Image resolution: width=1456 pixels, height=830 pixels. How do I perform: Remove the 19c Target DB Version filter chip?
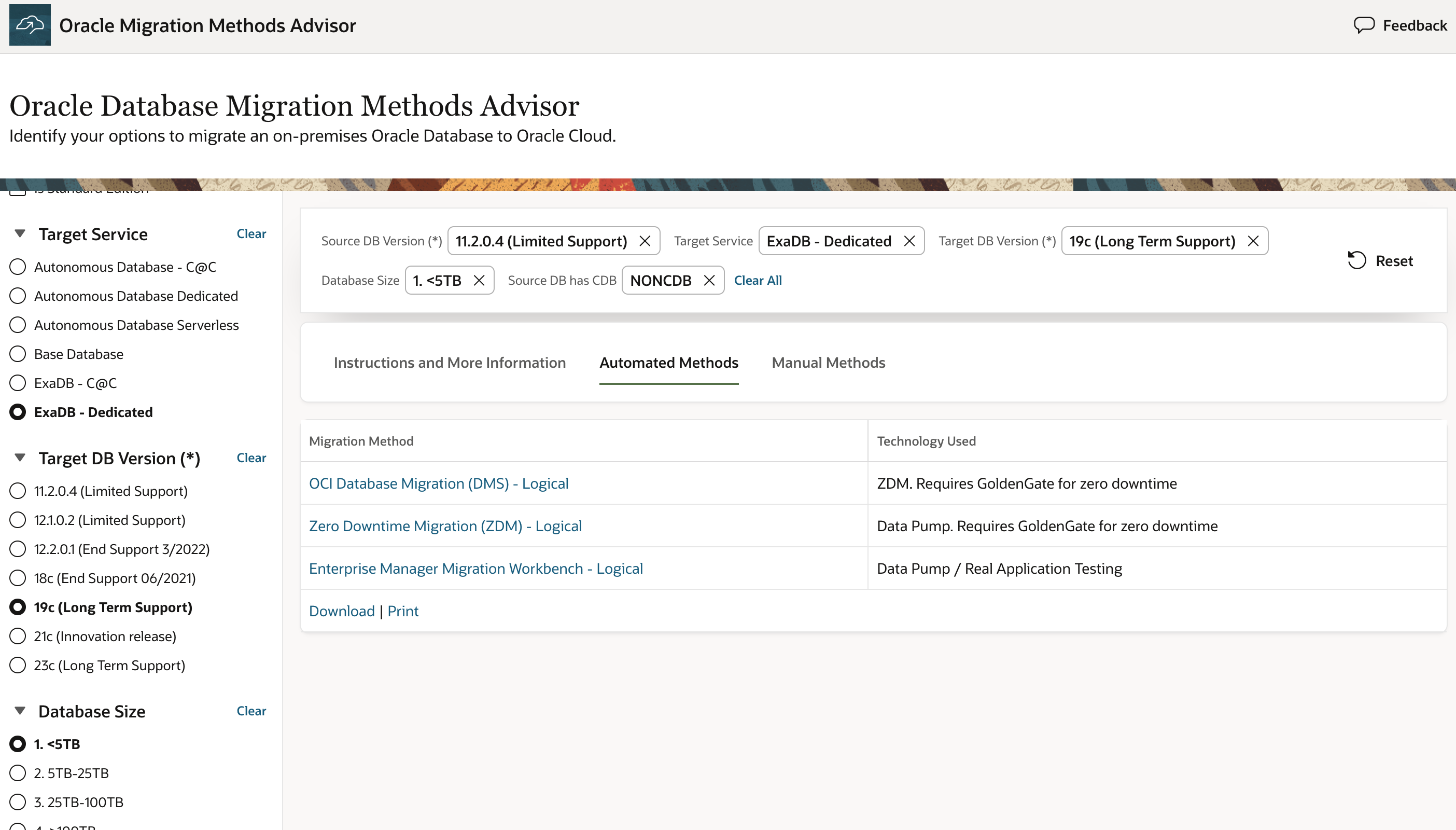(x=1253, y=241)
